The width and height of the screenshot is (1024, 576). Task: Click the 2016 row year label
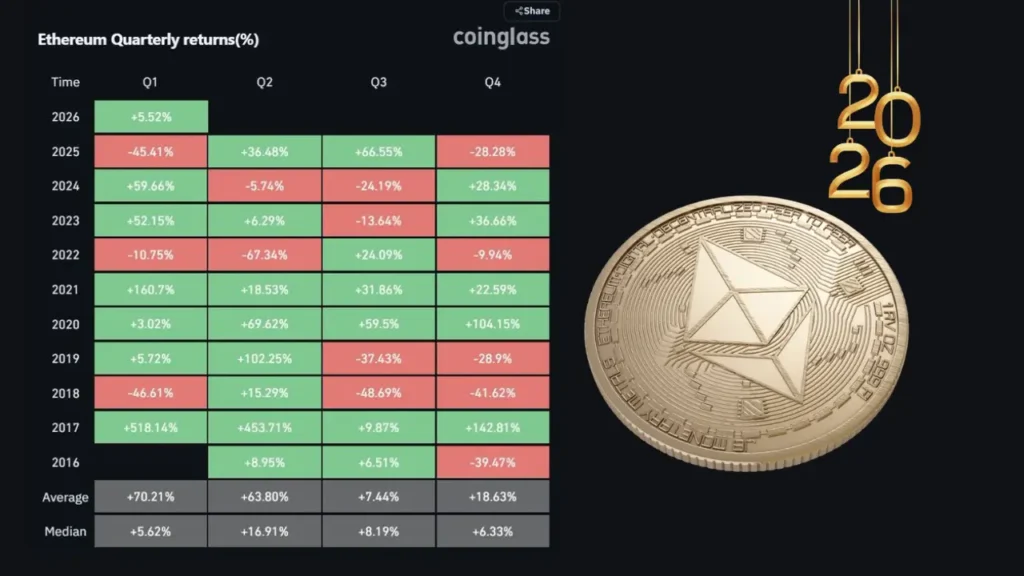(x=65, y=462)
